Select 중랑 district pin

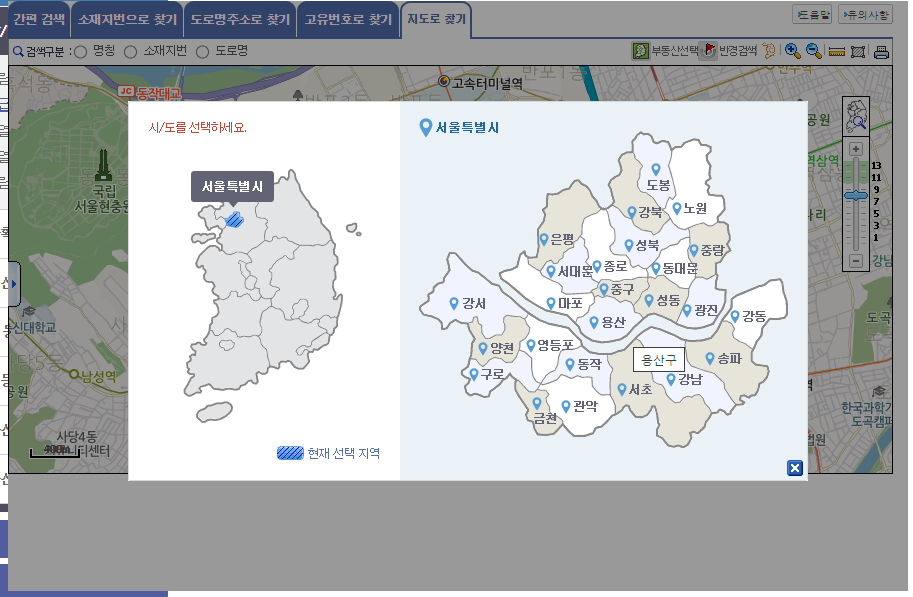[x=693, y=250]
